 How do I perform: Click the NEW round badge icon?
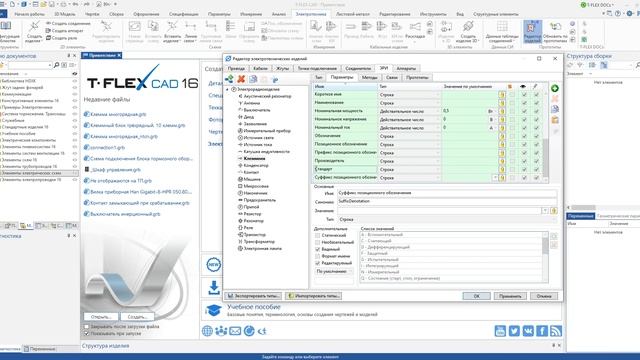pos(213,264)
